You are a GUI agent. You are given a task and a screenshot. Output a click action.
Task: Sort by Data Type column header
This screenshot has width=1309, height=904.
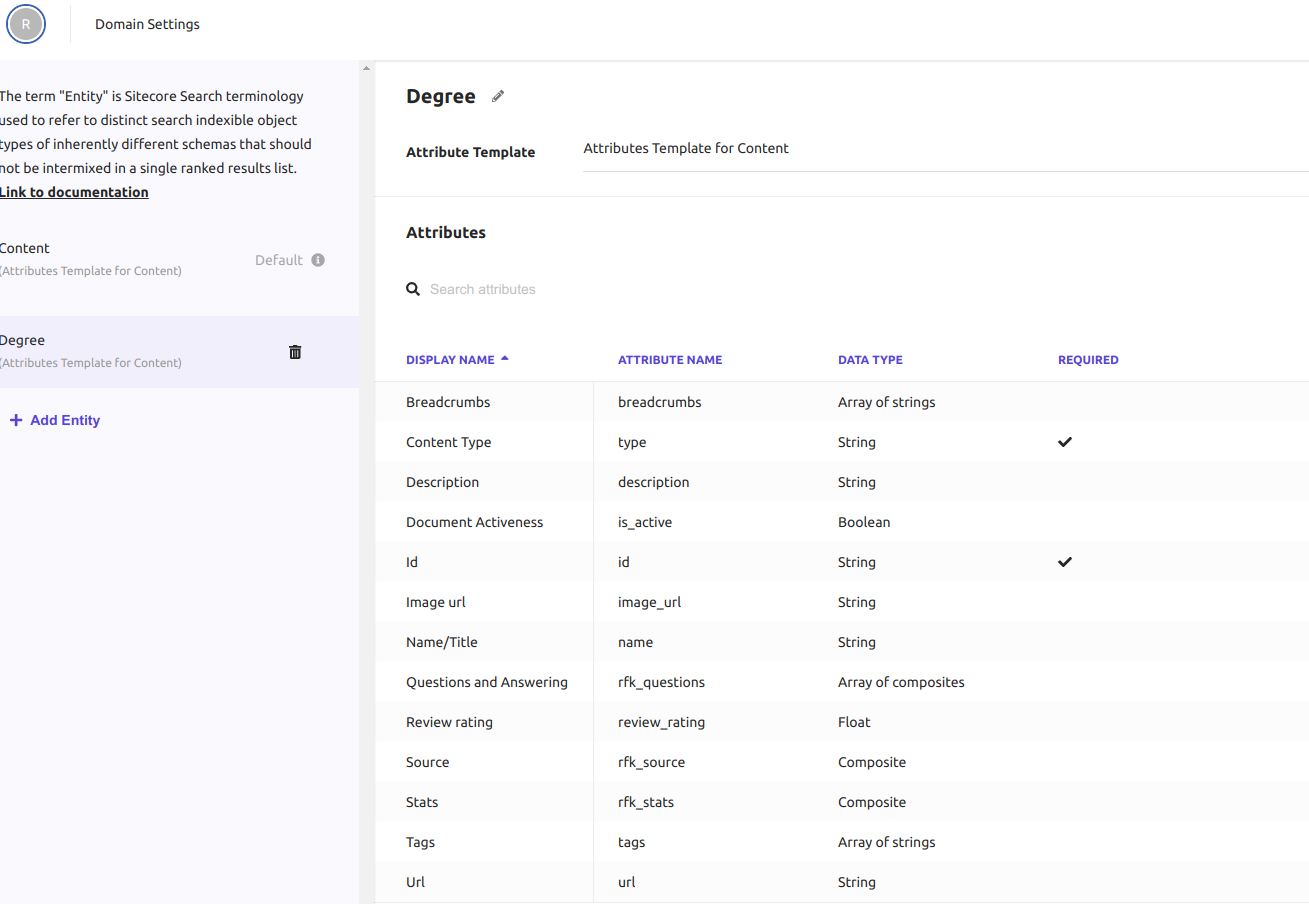click(870, 360)
